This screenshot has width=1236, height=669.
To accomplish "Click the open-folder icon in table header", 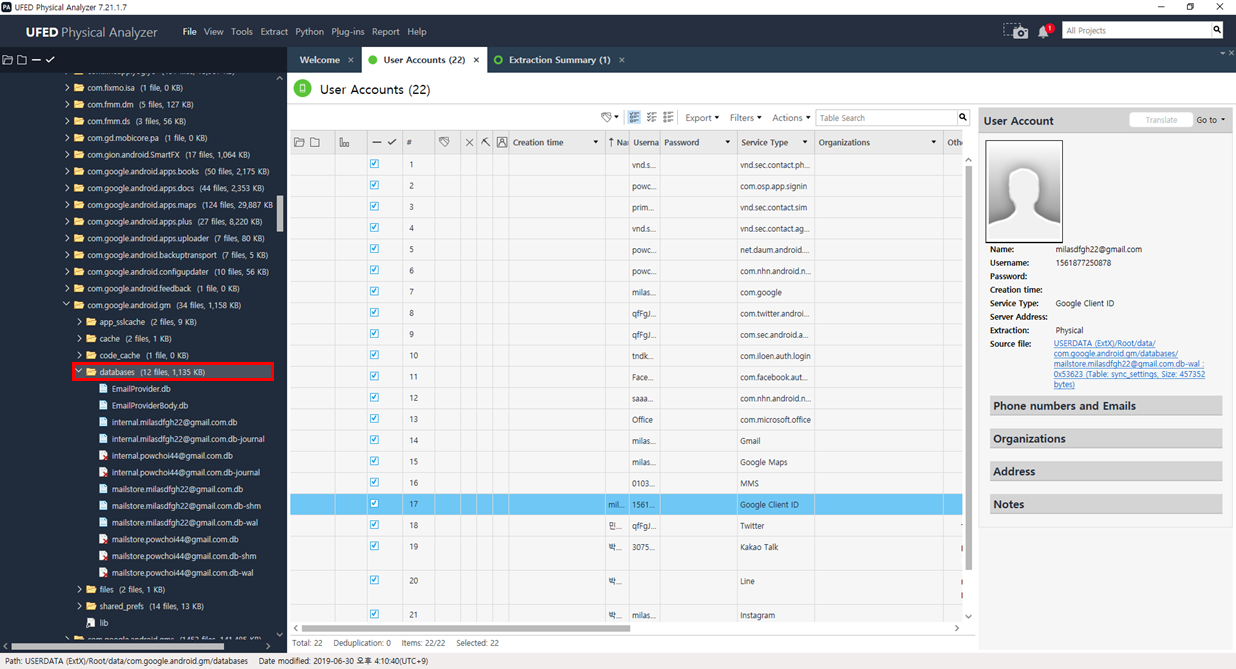I will (x=299, y=143).
